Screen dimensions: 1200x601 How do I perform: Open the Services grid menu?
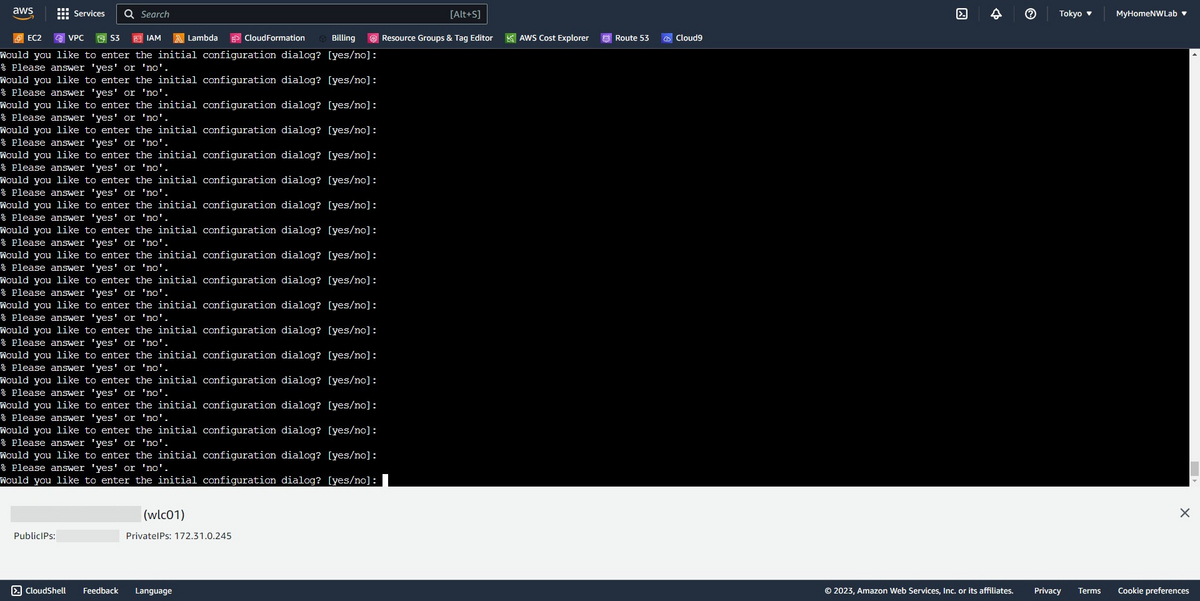pos(81,14)
